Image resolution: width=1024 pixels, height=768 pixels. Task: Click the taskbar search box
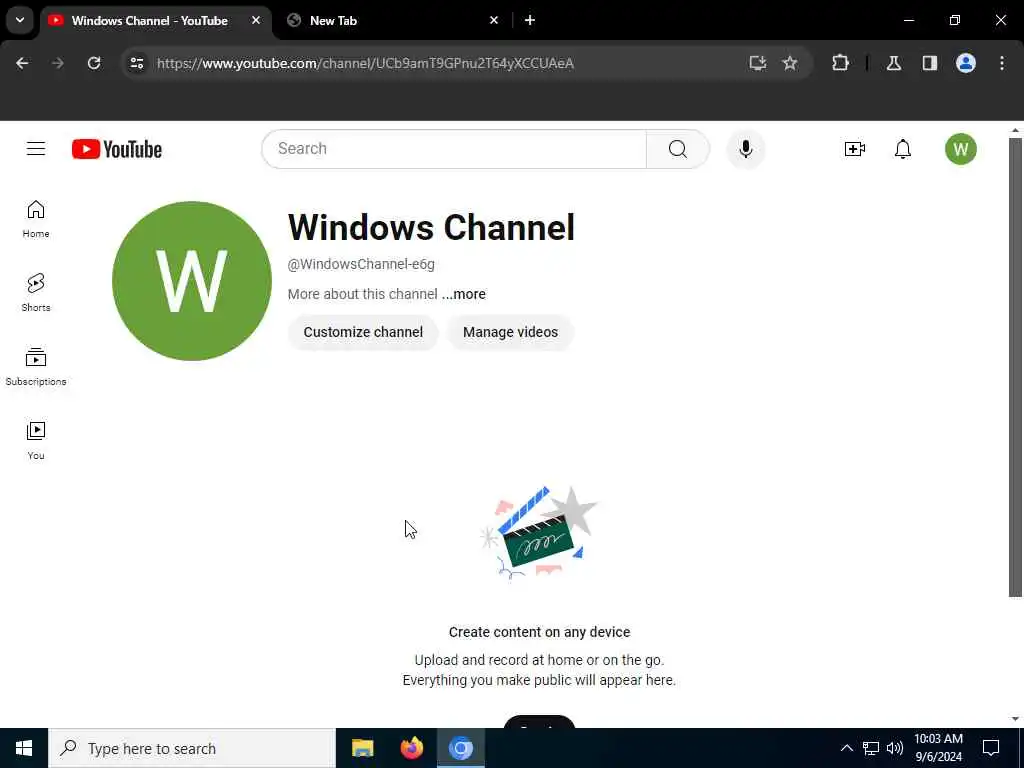click(x=192, y=748)
